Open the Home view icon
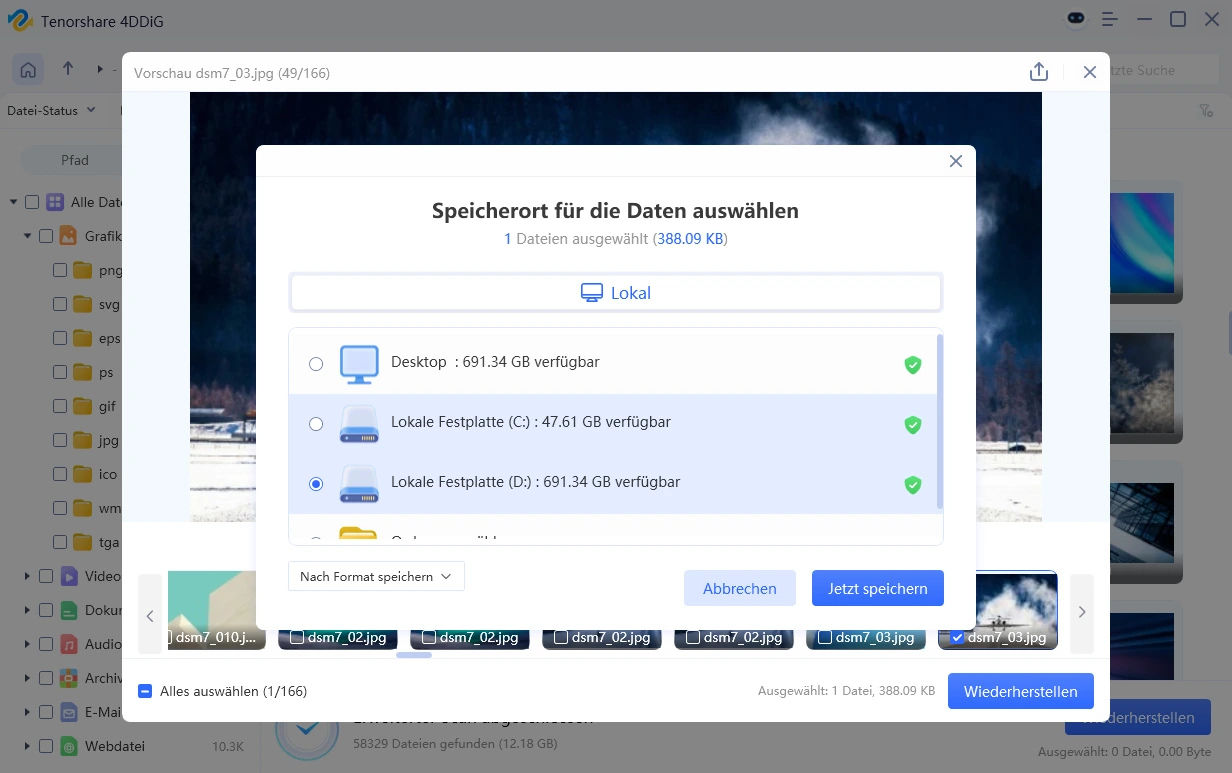Screen dimensions: 1232x773 tap(27, 69)
